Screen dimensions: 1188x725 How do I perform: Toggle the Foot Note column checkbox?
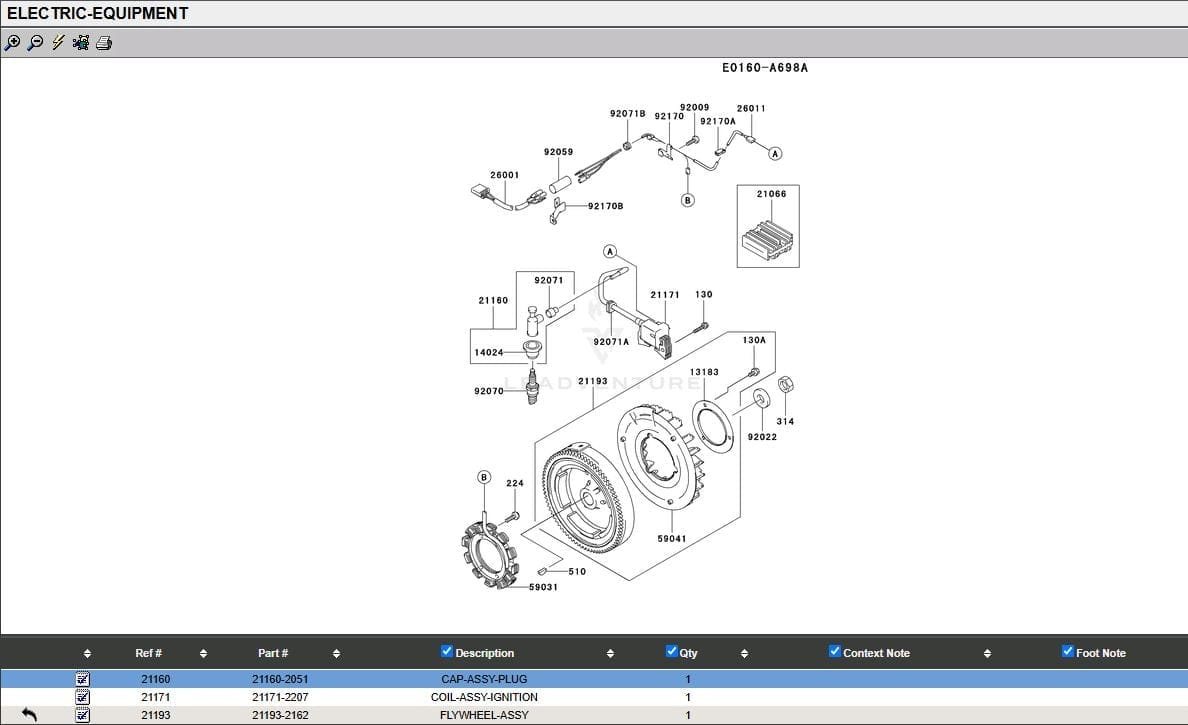1068,652
